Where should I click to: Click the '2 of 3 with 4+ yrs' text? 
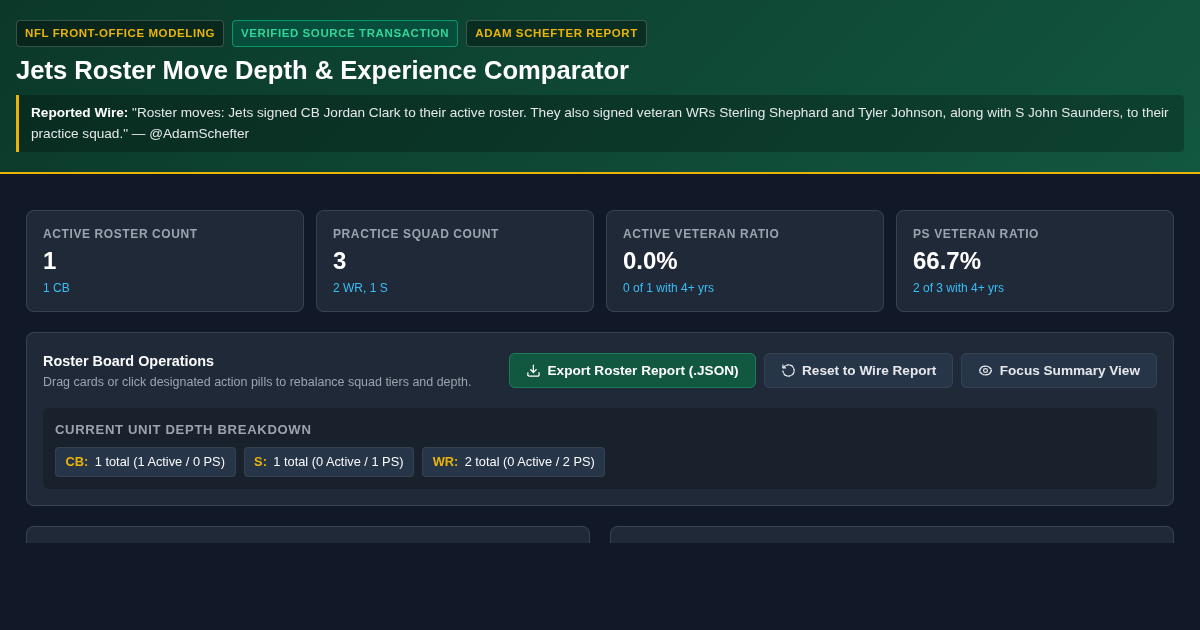pyautogui.click(x=958, y=288)
